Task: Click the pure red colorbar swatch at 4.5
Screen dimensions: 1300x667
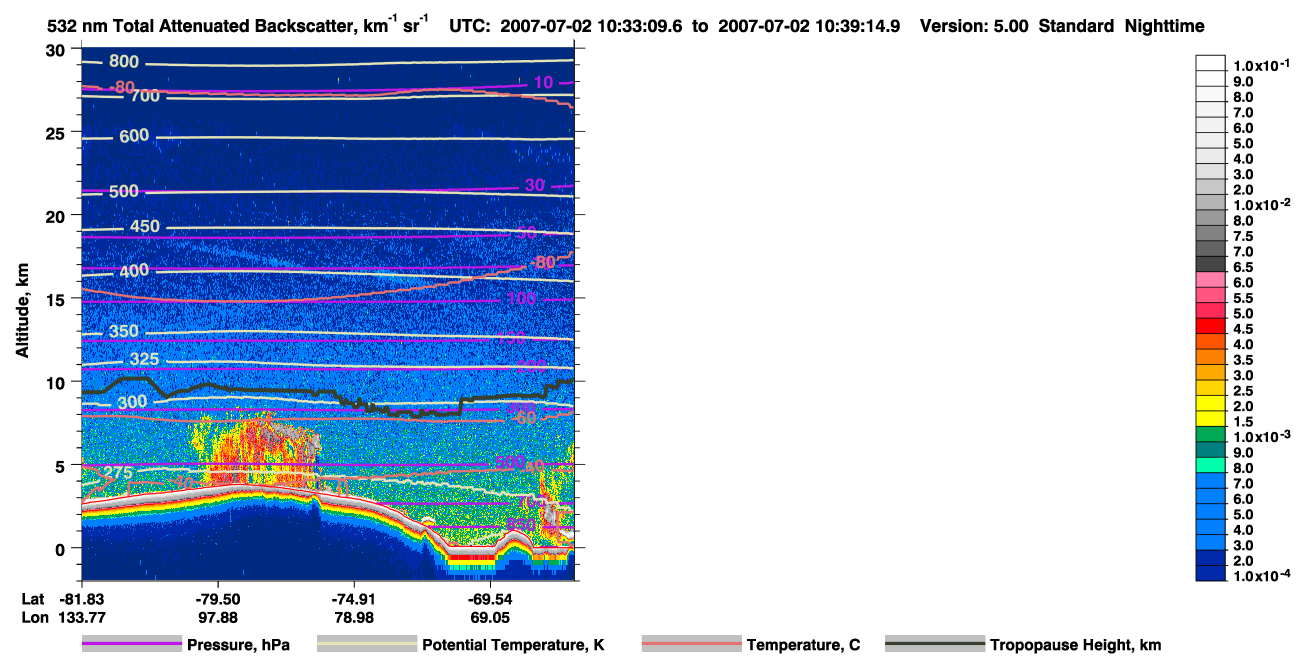Action: pyautogui.click(x=1211, y=325)
